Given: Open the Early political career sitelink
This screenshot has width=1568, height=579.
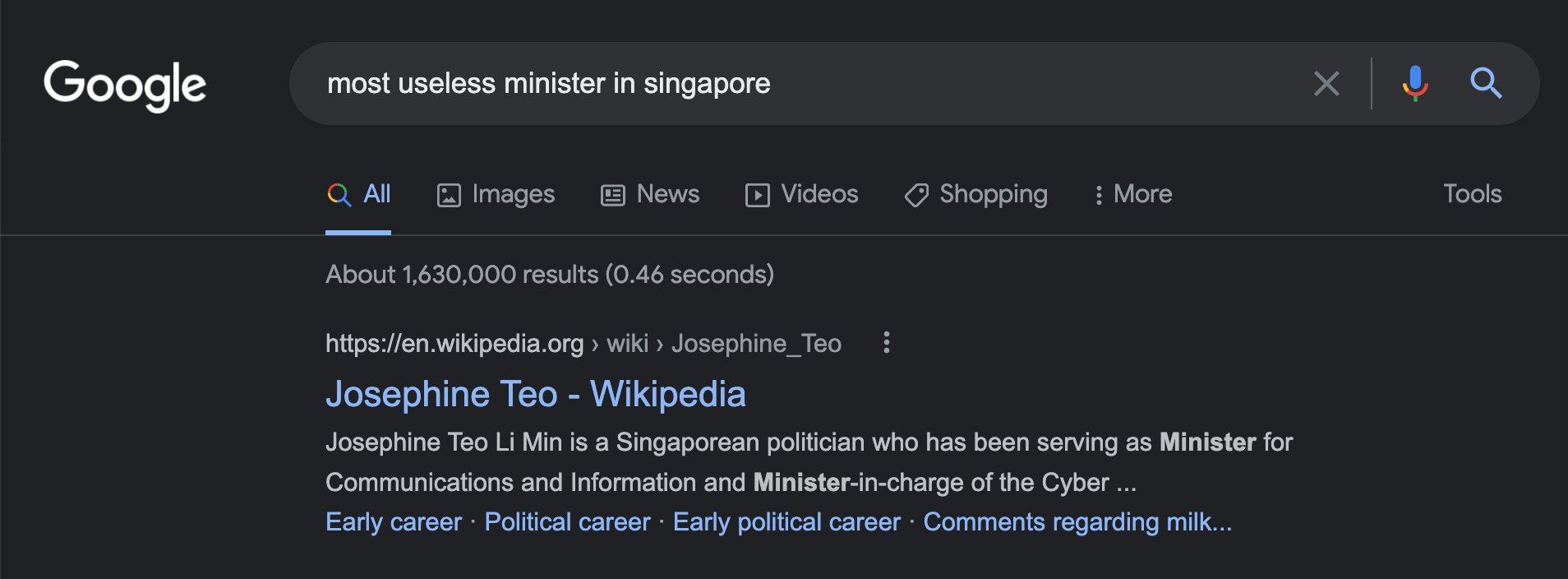Looking at the screenshot, I should (786, 521).
